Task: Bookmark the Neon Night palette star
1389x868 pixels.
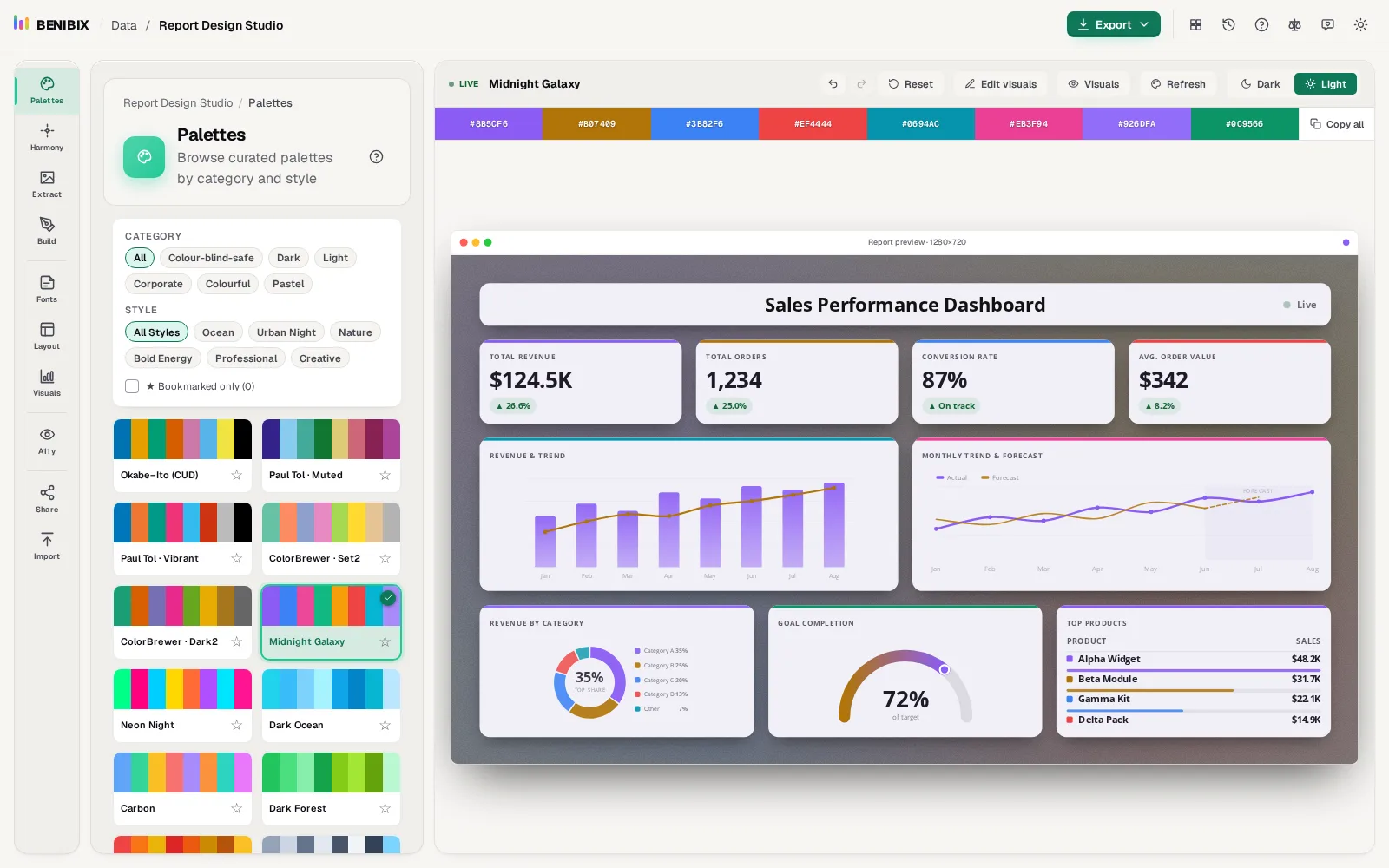Action: 236,725
